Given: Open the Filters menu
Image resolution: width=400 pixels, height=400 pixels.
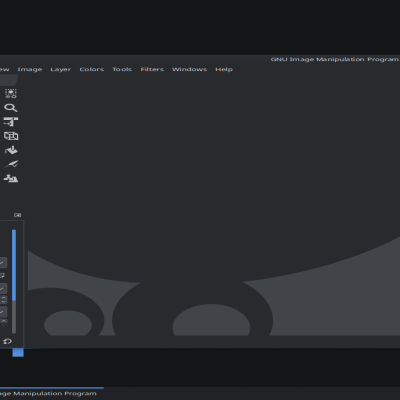Looking at the screenshot, I should coord(152,69).
